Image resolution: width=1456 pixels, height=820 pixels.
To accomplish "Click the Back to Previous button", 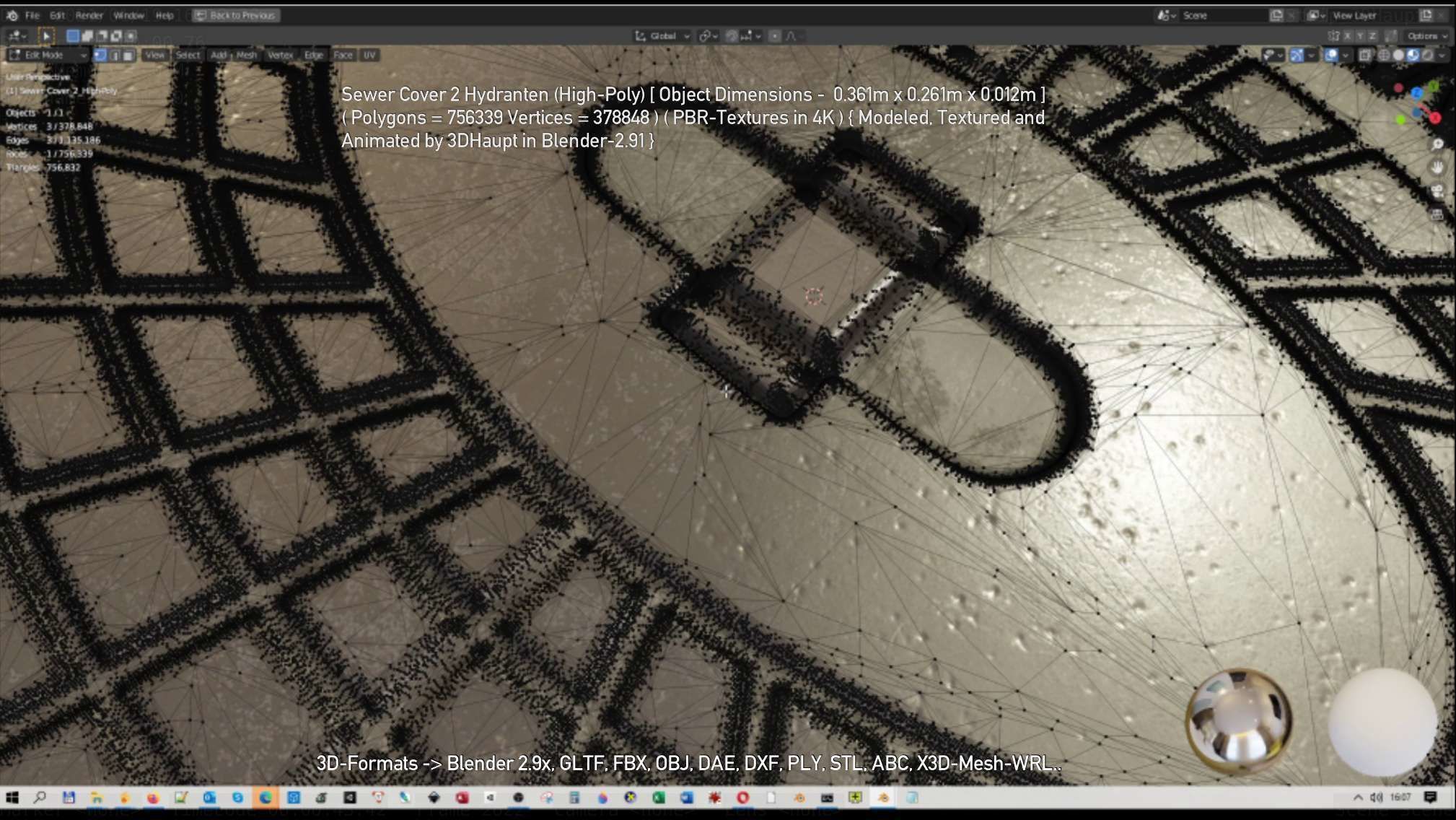I will click(x=235, y=15).
